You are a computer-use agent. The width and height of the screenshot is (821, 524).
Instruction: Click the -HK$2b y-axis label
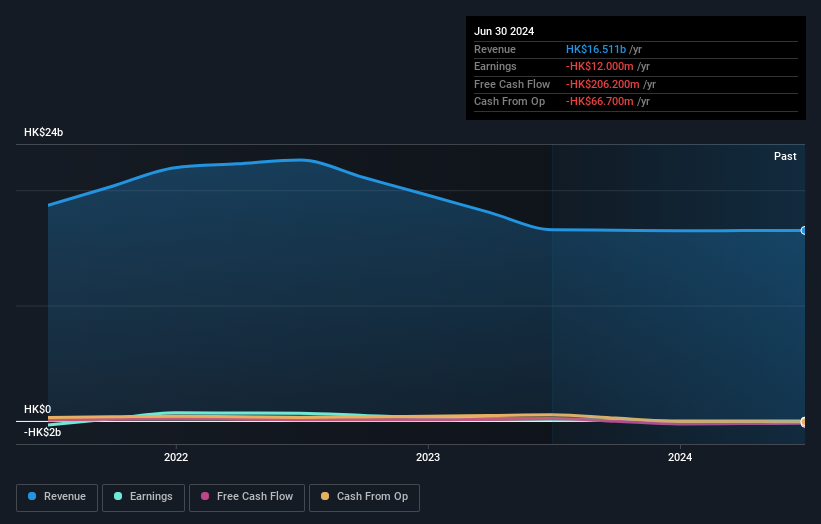point(42,432)
